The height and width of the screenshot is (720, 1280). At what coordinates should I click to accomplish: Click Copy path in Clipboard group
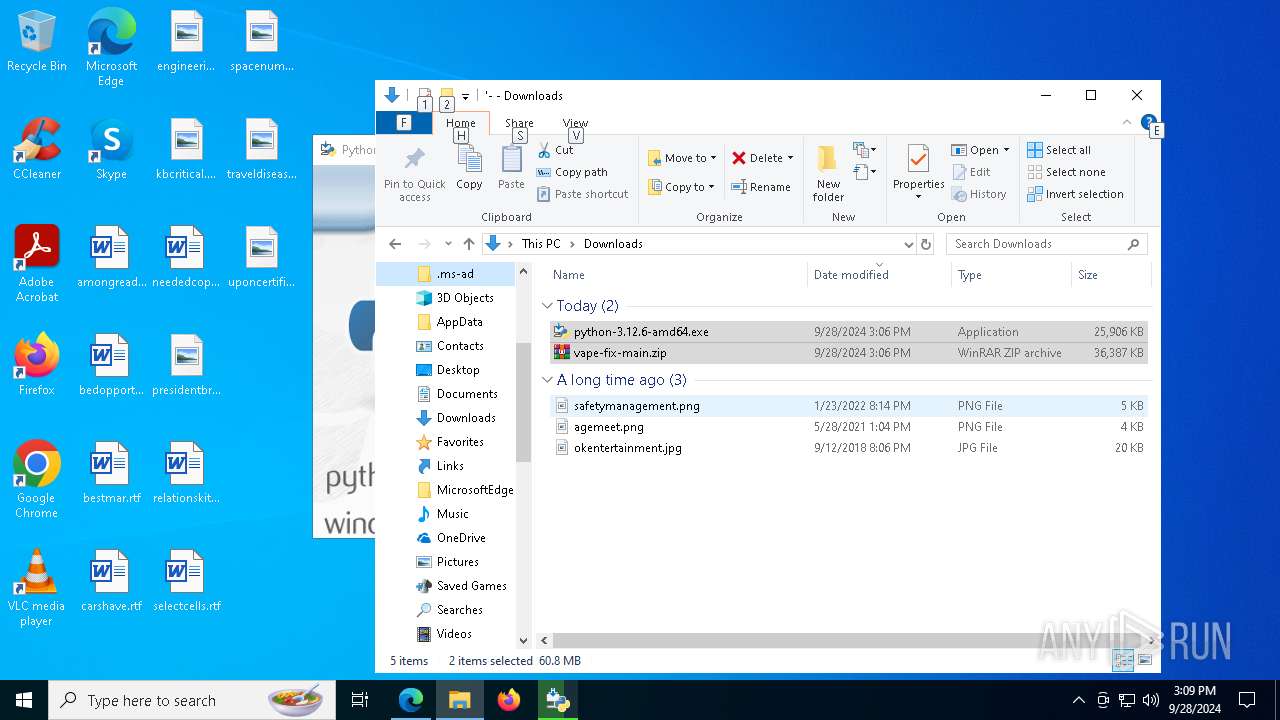click(x=572, y=172)
